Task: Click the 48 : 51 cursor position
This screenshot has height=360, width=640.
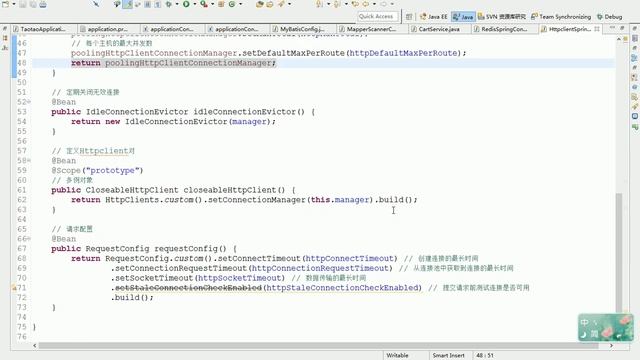Action: click(484, 356)
